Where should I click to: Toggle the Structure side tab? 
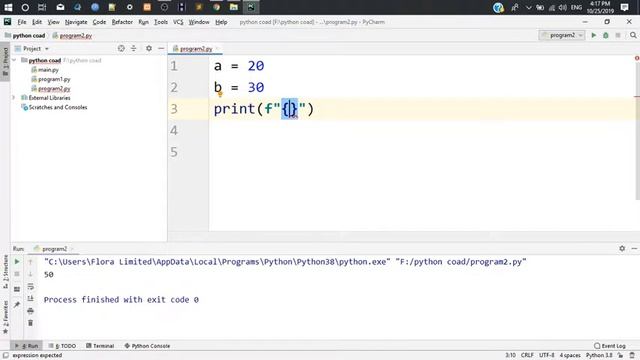pyautogui.click(x=5, y=271)
